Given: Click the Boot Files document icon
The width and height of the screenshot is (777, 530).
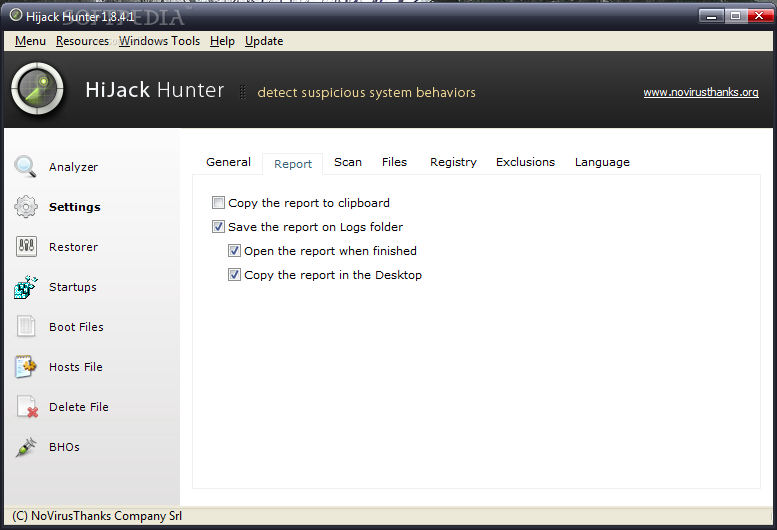Looking at the screenshot, I should [x=26, y=326].
